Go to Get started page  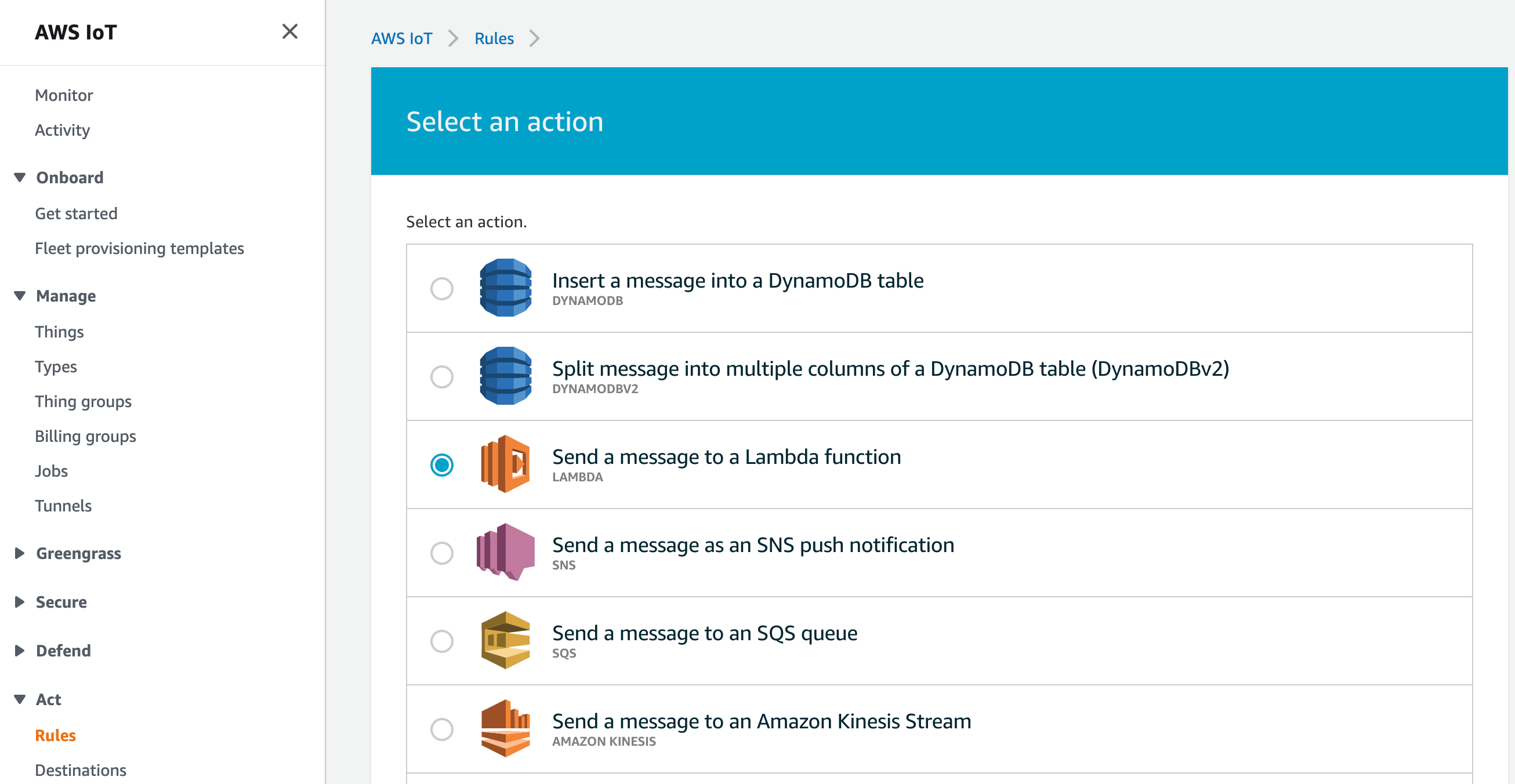click(77, 213)
